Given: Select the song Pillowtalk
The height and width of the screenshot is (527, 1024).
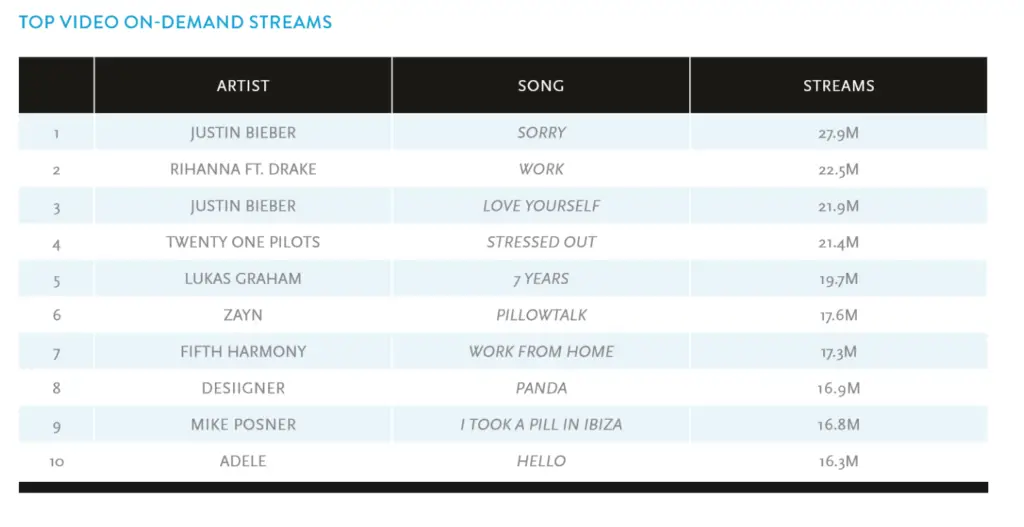Looking at the screenshot, I should coord(541,315).
